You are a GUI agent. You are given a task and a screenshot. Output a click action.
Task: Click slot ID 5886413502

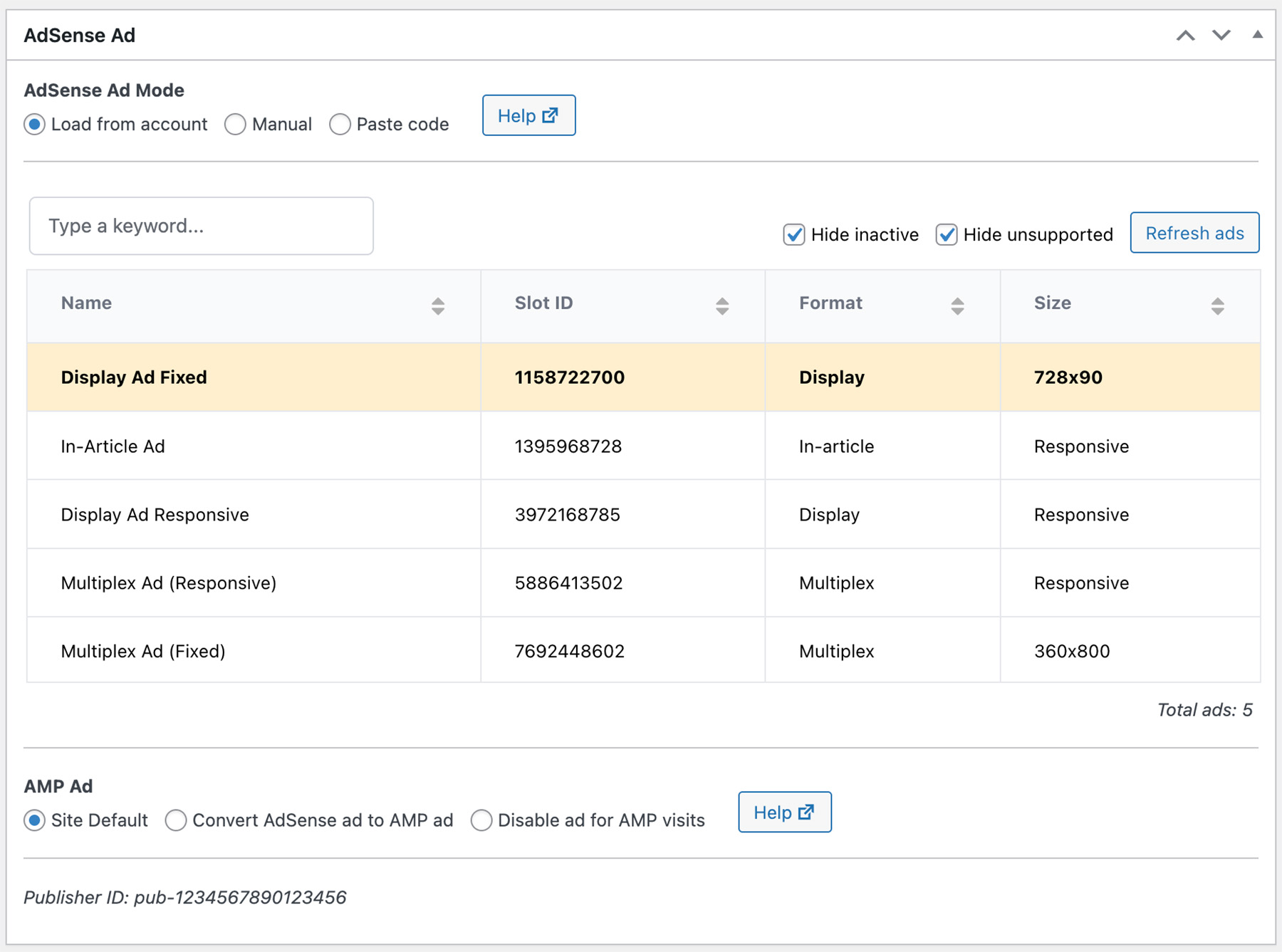568,583
